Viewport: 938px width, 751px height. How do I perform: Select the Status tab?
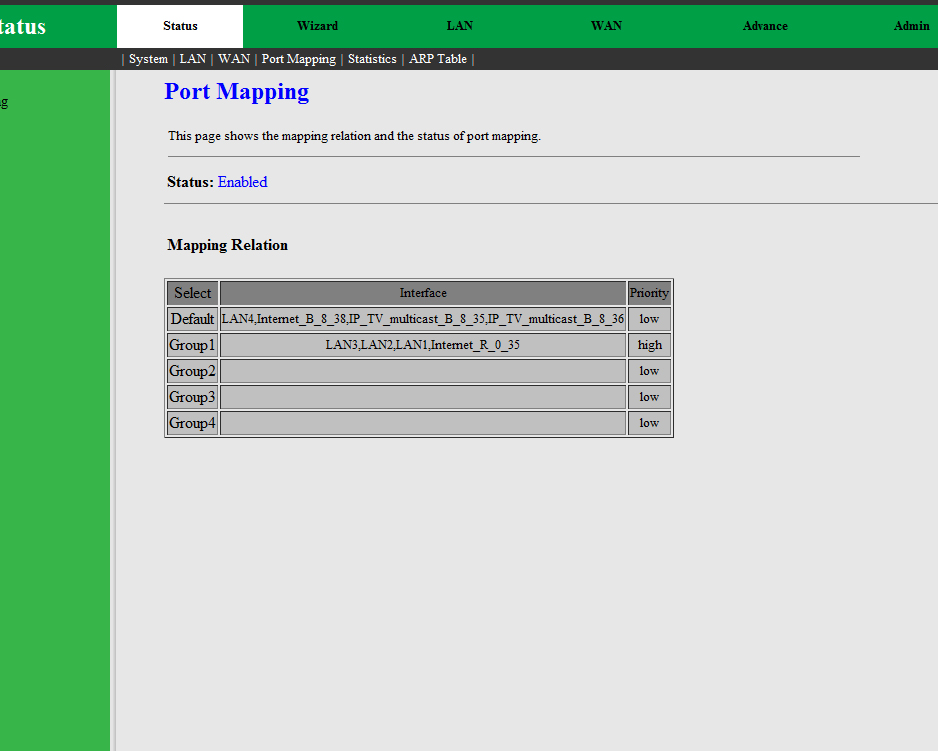(180, 26)
